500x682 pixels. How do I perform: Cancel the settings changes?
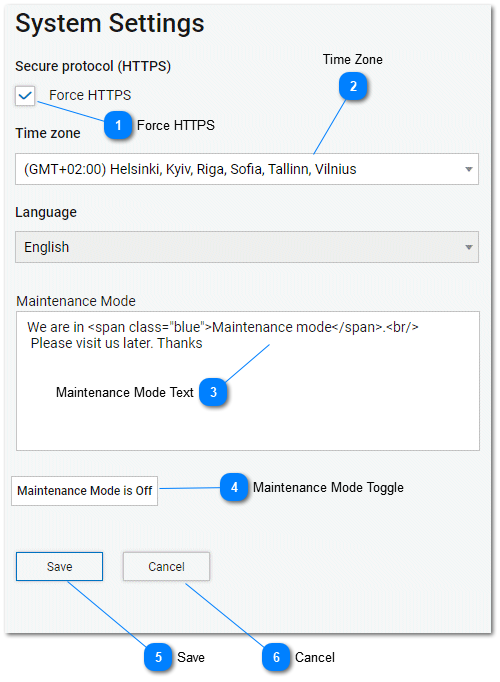(x=167, y=566)
